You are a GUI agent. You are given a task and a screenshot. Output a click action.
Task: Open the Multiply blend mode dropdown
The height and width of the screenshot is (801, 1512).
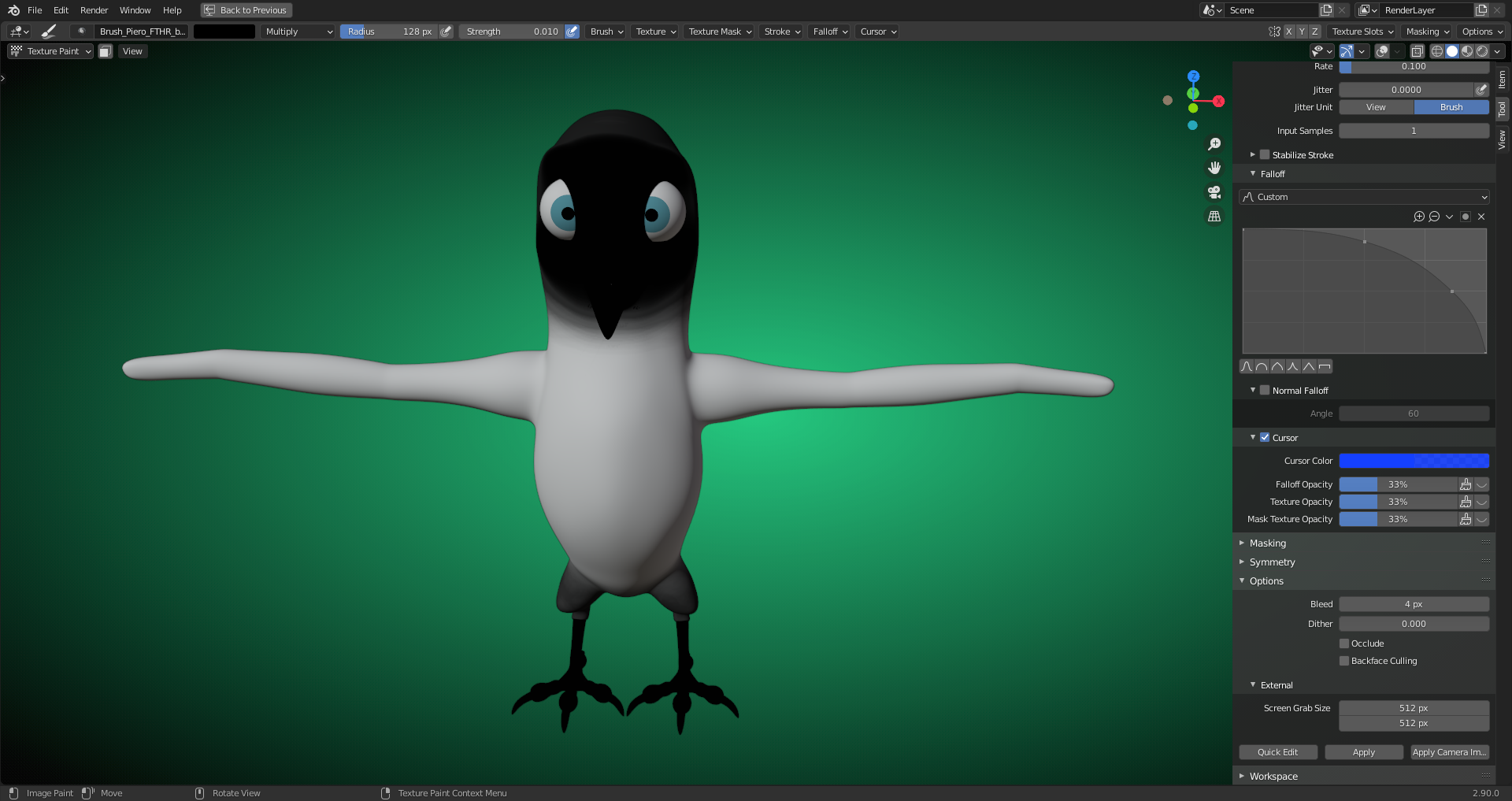pos(298,32)
